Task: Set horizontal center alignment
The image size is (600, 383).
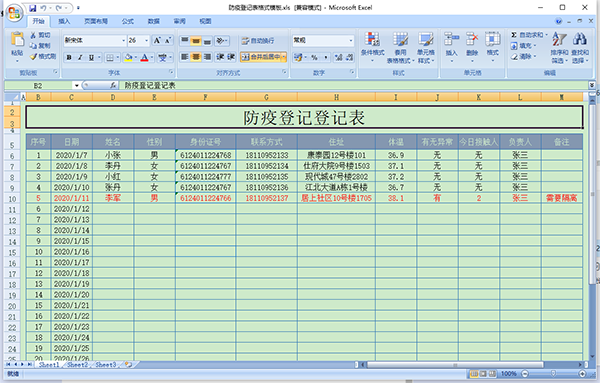Action: click(x=196, y=57)
